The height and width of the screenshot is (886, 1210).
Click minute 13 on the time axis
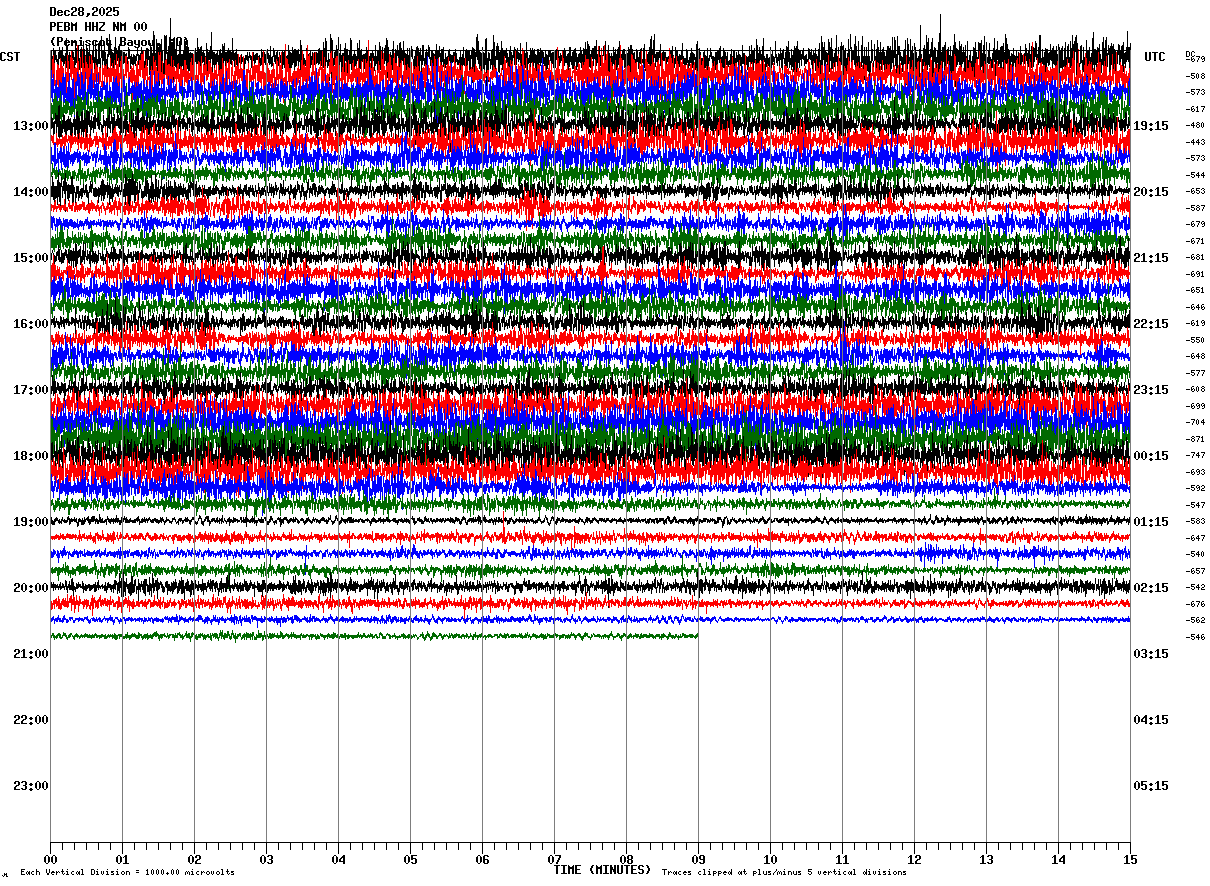[x=986, y=859]
